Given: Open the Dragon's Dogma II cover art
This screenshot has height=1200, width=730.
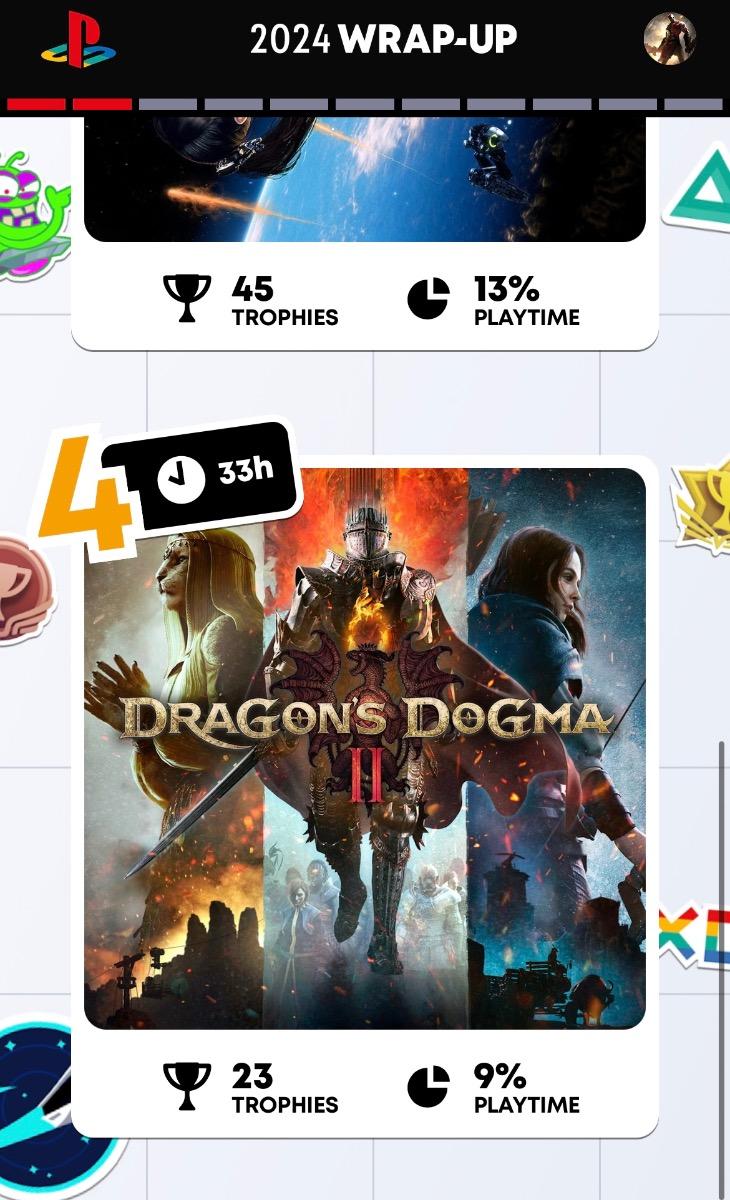Looking at the screenshot, I should click(365, 748).
